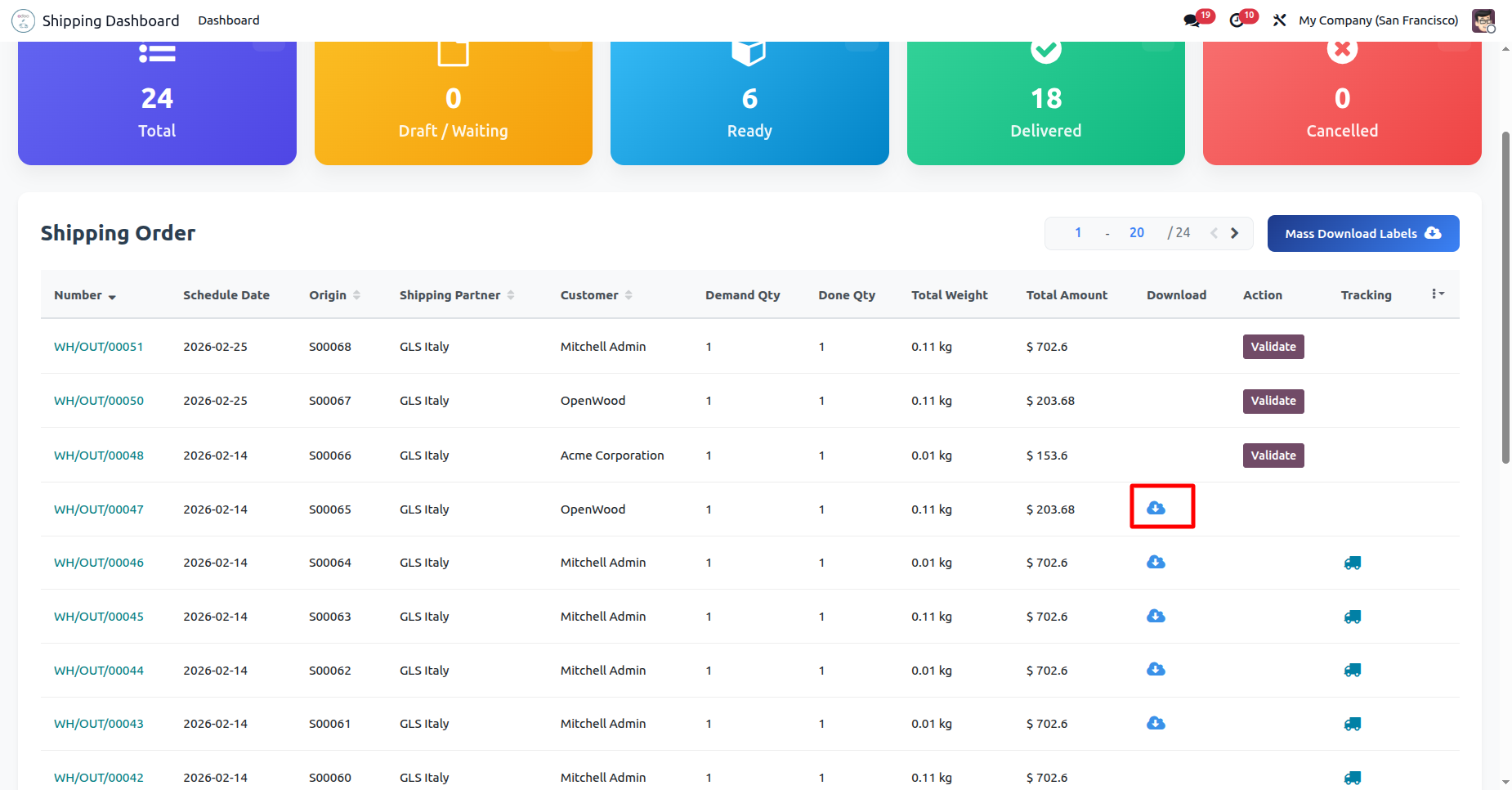Viewport: 1512px width, 790px height.
Task: Switch company via My Company (San Francisco)
Action: tap(1378, 20)
